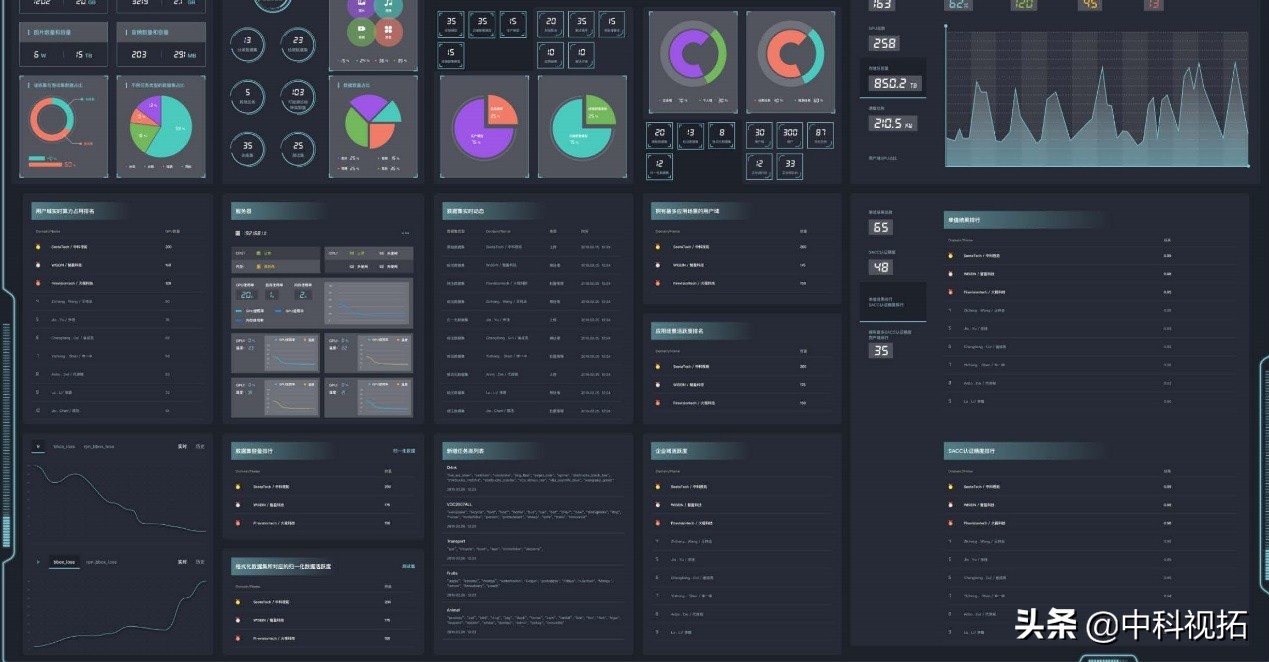The width and height of the screenshot is (1269, 662).
Task: Switch lower loss chart to 历史
Action: (200, 562)
